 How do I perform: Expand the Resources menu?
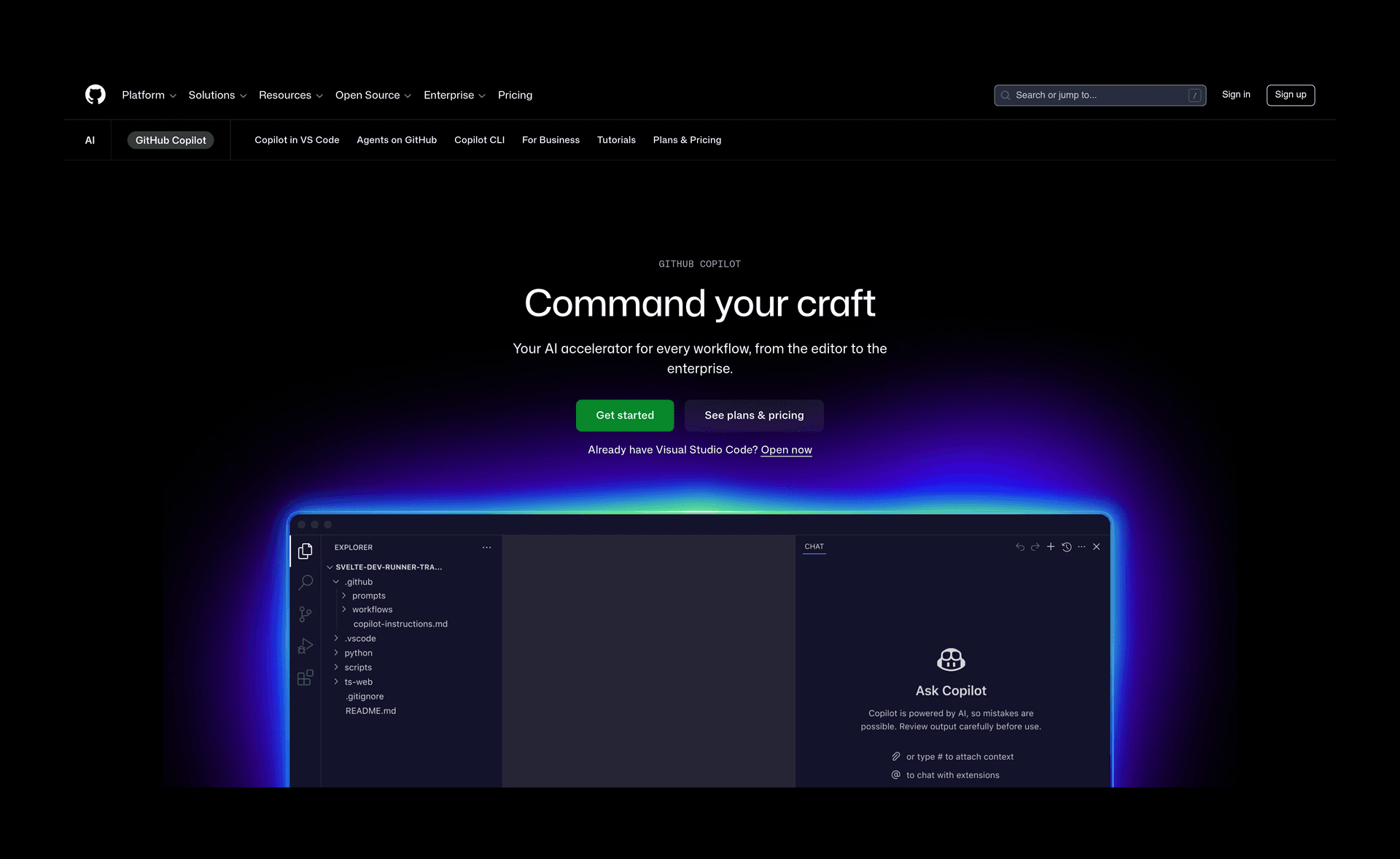click(291, 96)
